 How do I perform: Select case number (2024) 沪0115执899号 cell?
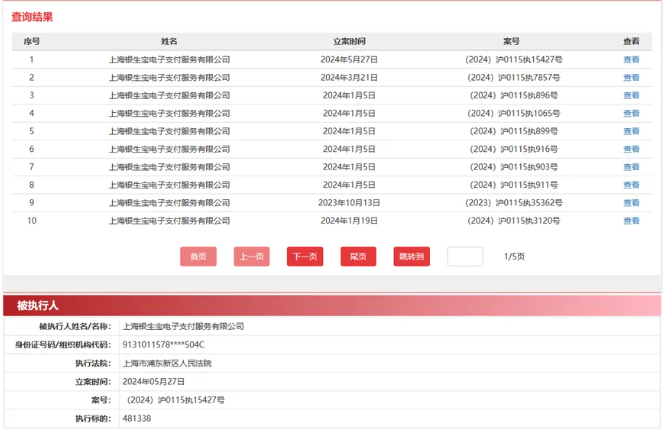(x=514, y=131)
